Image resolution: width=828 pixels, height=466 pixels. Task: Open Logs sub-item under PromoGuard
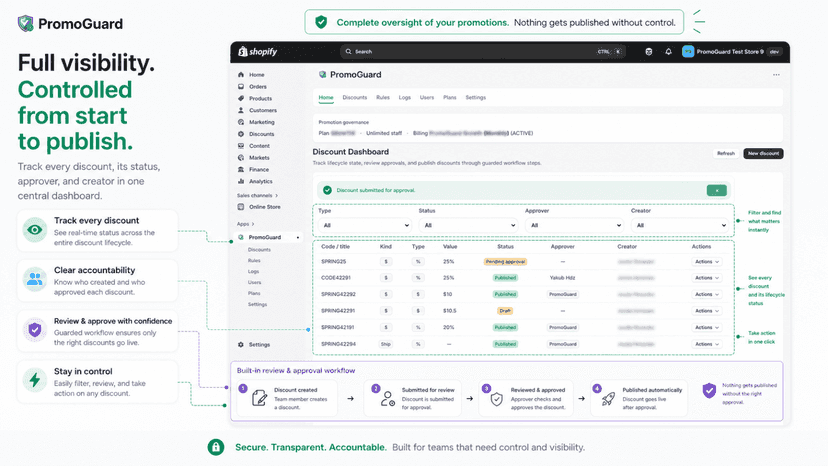pyautogui.click(x=253, y=272)
